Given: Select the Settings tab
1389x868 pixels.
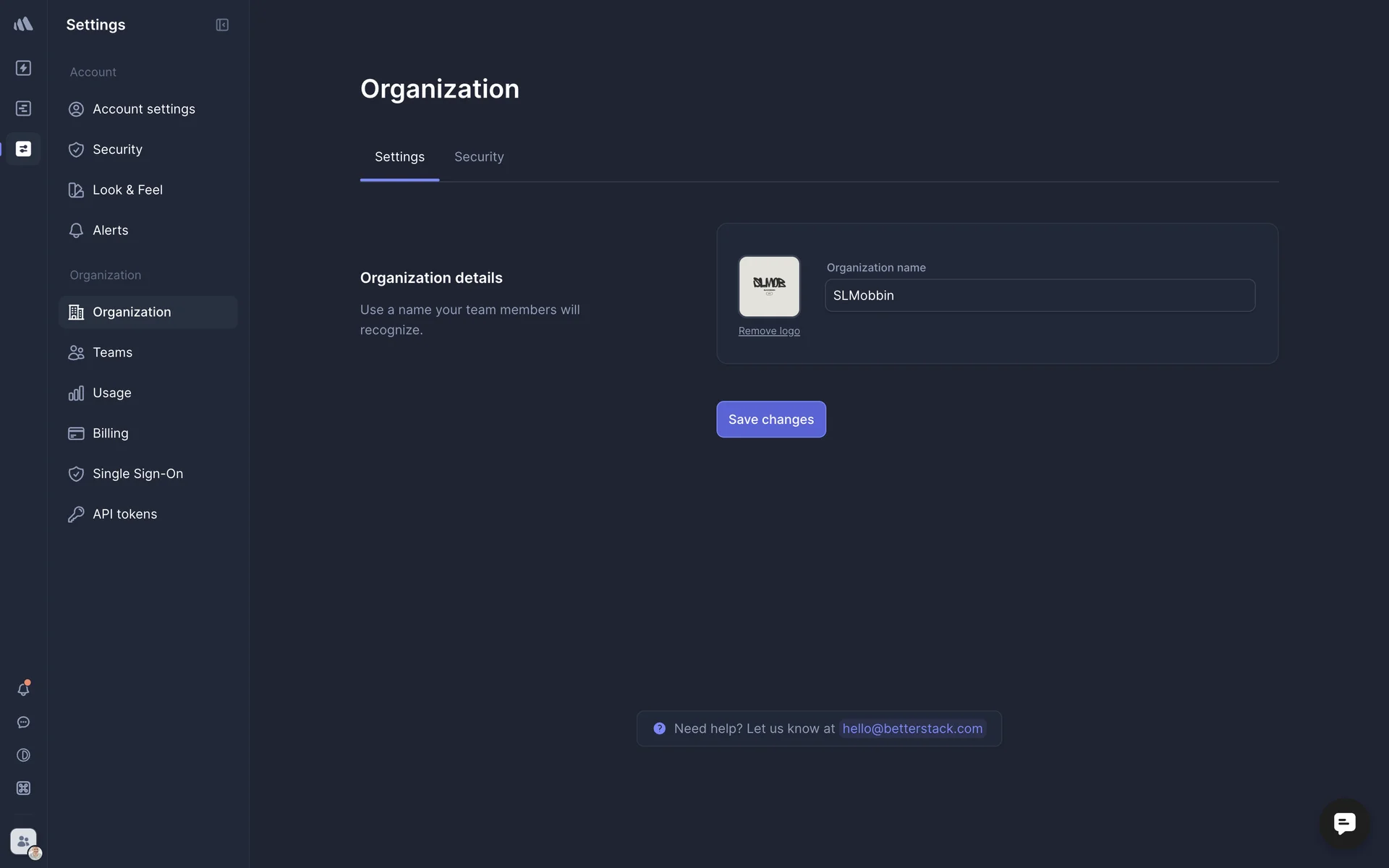Looking at the screenshot, I should coord(399,157).
